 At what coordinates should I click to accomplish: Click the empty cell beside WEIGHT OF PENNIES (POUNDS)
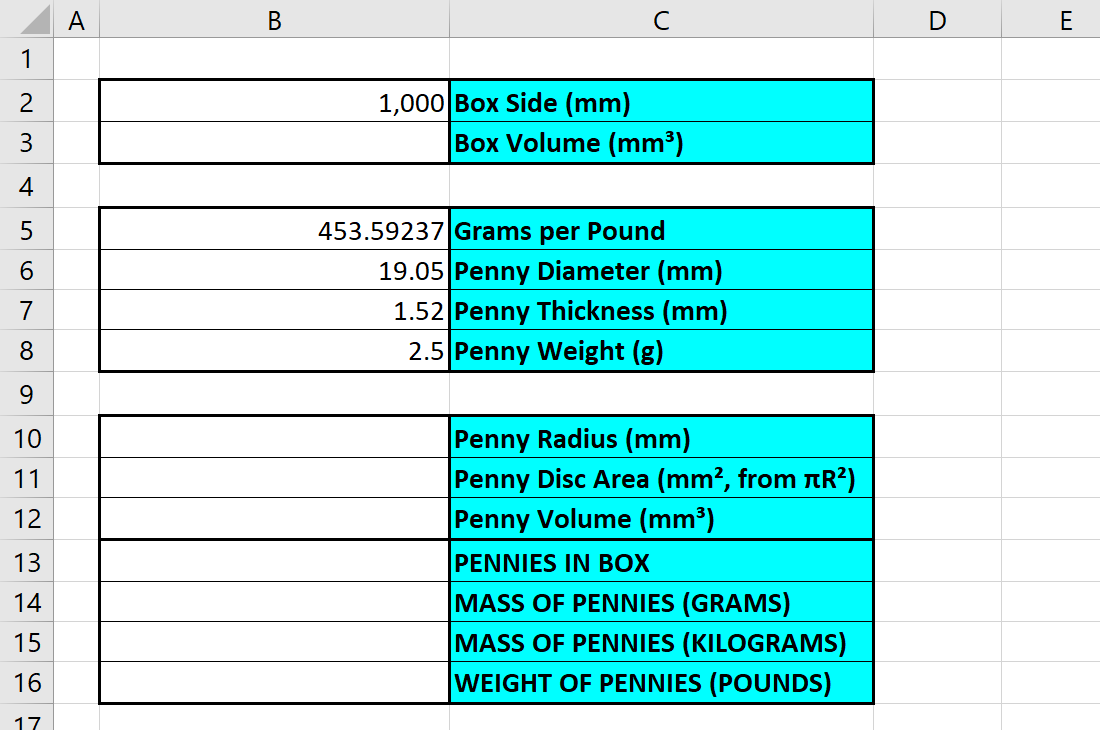[275, 683]
